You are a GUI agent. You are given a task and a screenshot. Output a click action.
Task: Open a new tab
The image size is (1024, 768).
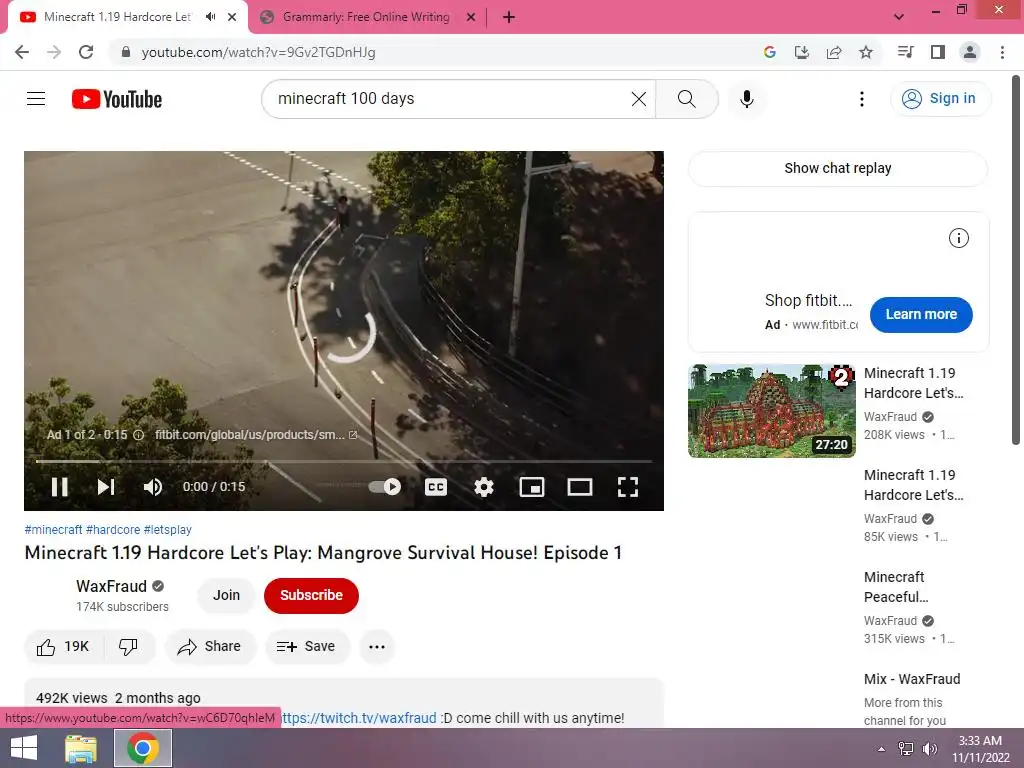pyautogui.click(x=509, y=17)
